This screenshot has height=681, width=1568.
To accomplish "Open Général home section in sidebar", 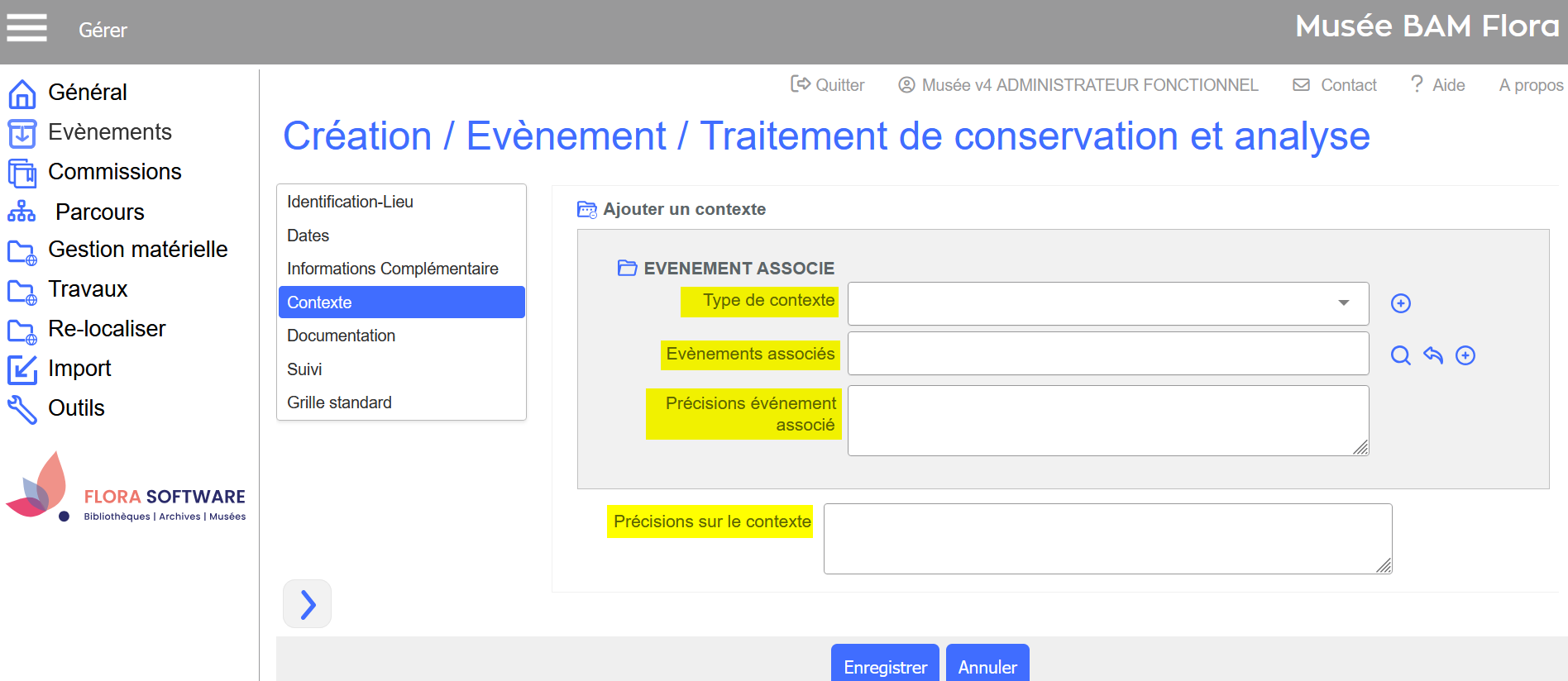I will point(87,93).
